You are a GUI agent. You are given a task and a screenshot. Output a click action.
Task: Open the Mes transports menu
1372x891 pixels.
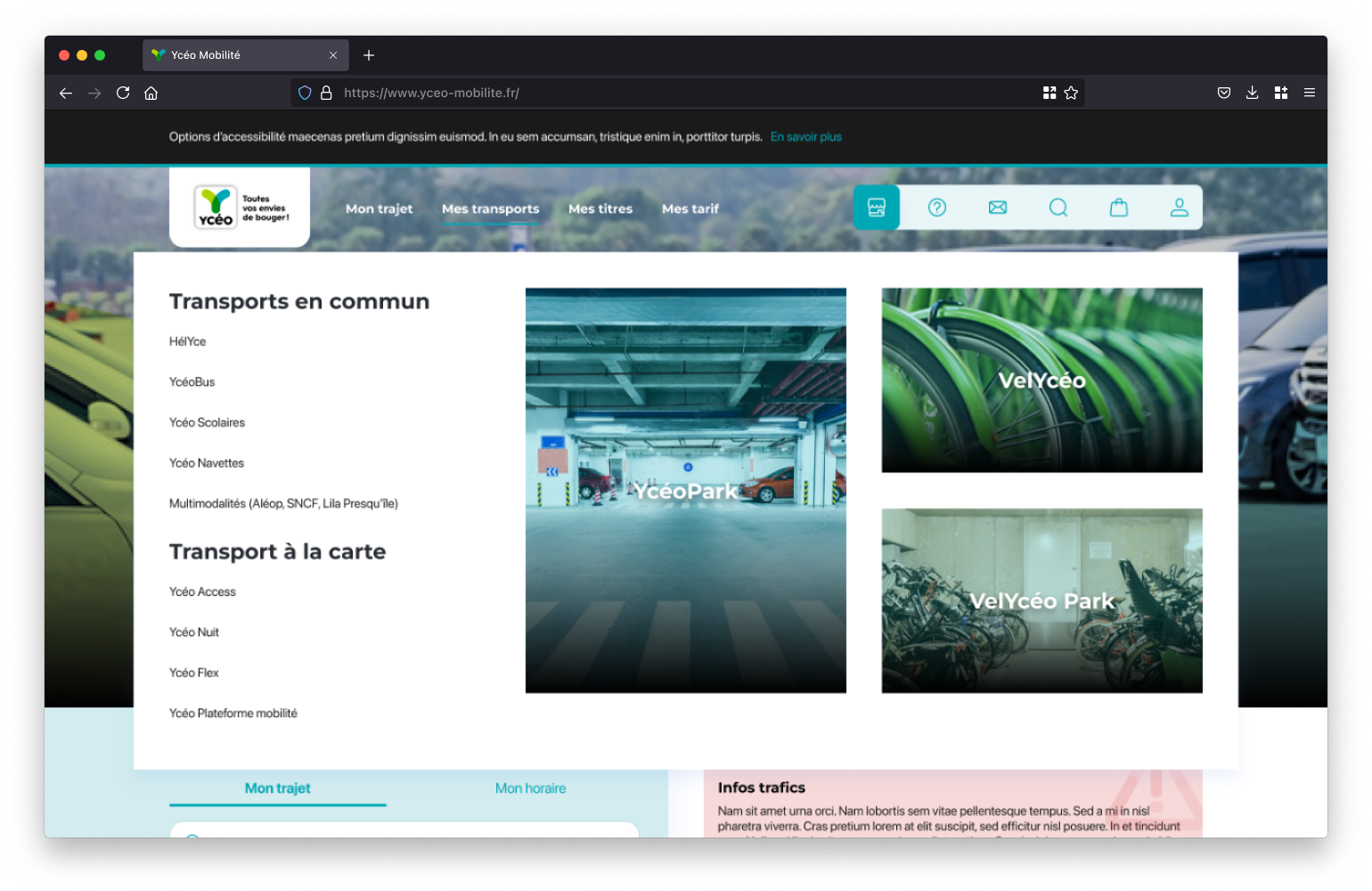[491, 208]
